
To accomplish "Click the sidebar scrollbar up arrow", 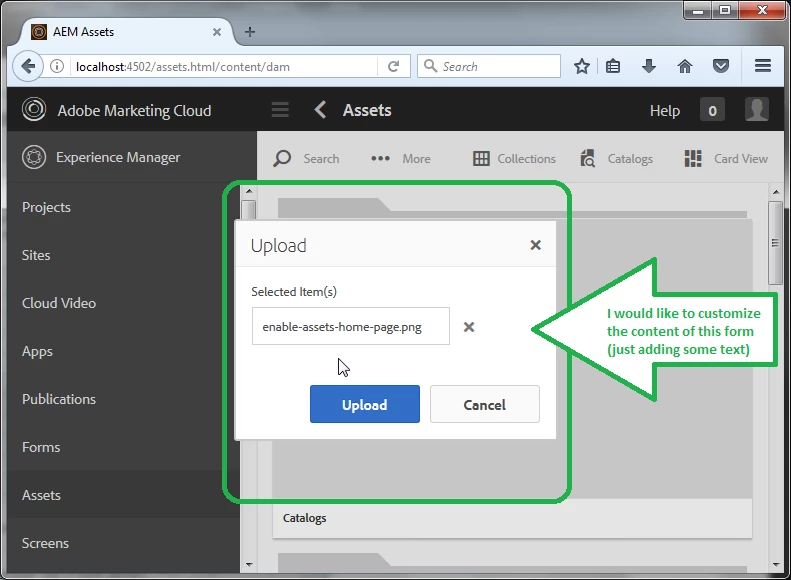I will [x=249, y=191].
